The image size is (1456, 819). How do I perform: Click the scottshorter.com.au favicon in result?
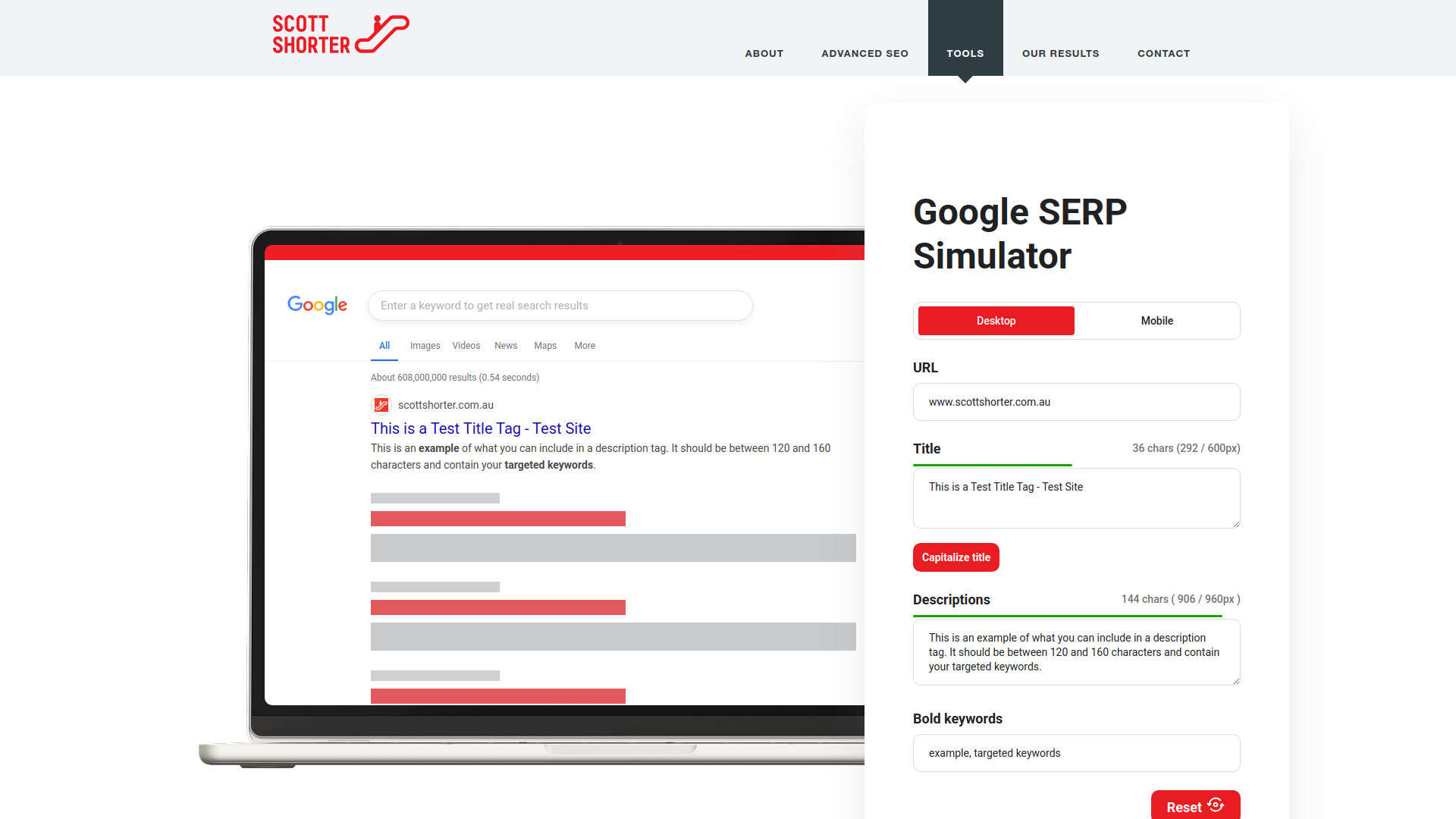[381, 405]
